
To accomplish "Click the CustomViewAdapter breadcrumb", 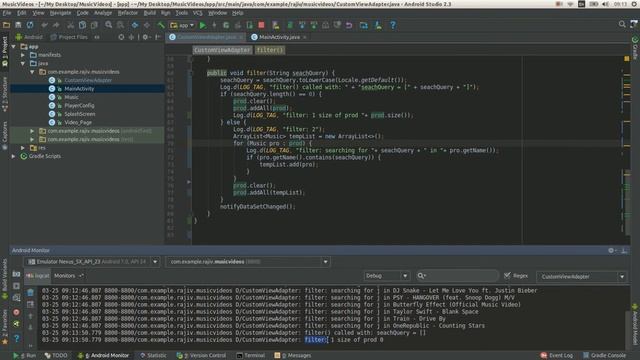I will coord(222,50).
